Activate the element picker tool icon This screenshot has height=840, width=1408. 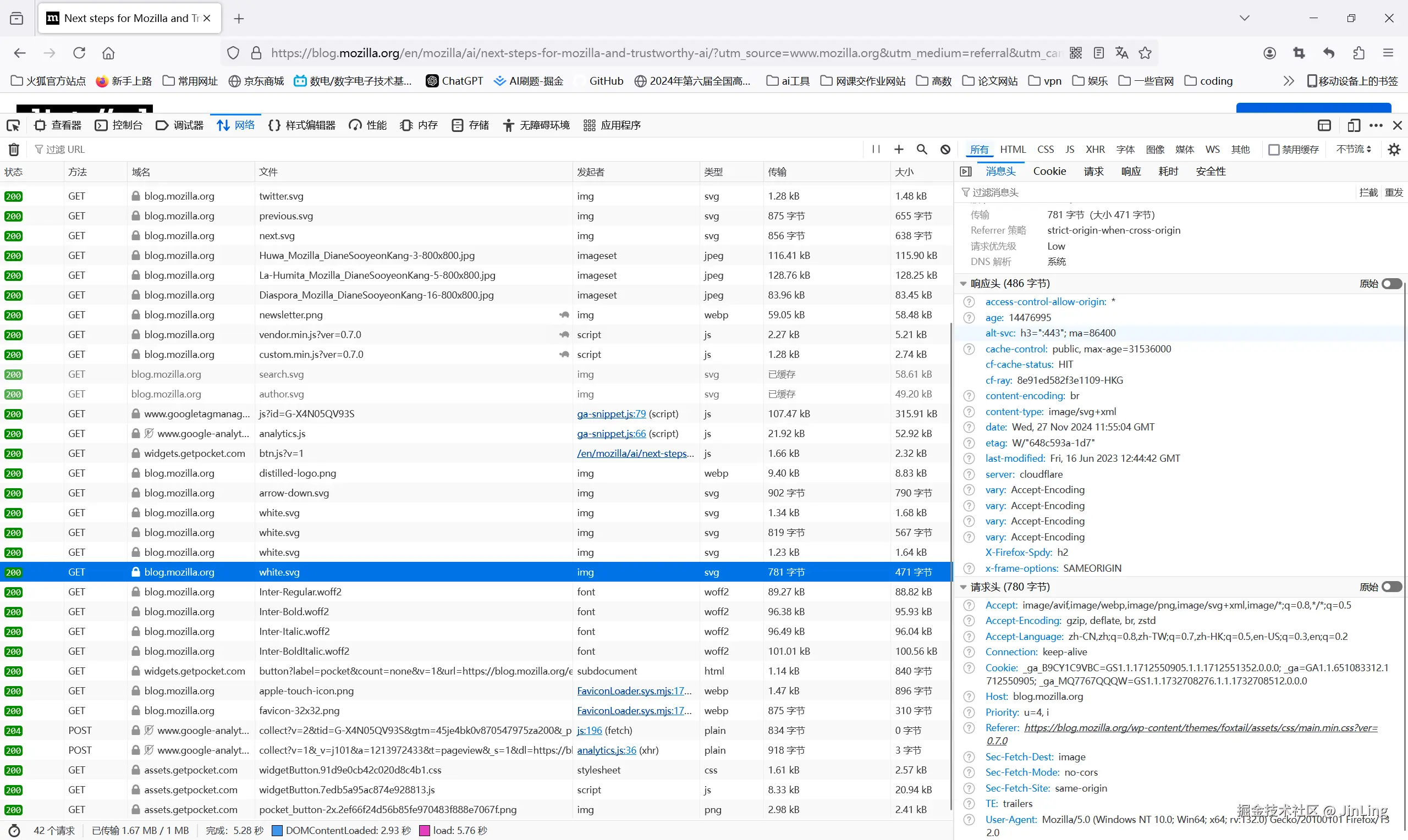pyautogui.click(x=13, y=125)
